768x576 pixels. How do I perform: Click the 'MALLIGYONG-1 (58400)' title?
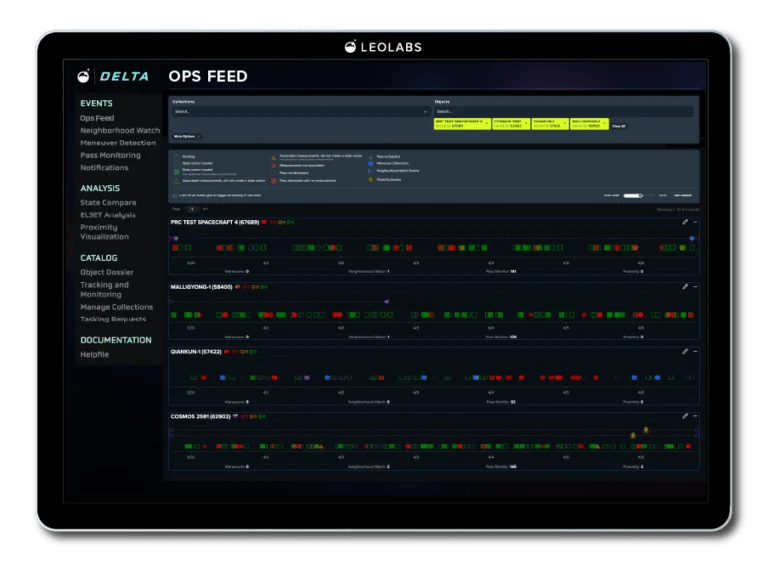pos(201,287)
